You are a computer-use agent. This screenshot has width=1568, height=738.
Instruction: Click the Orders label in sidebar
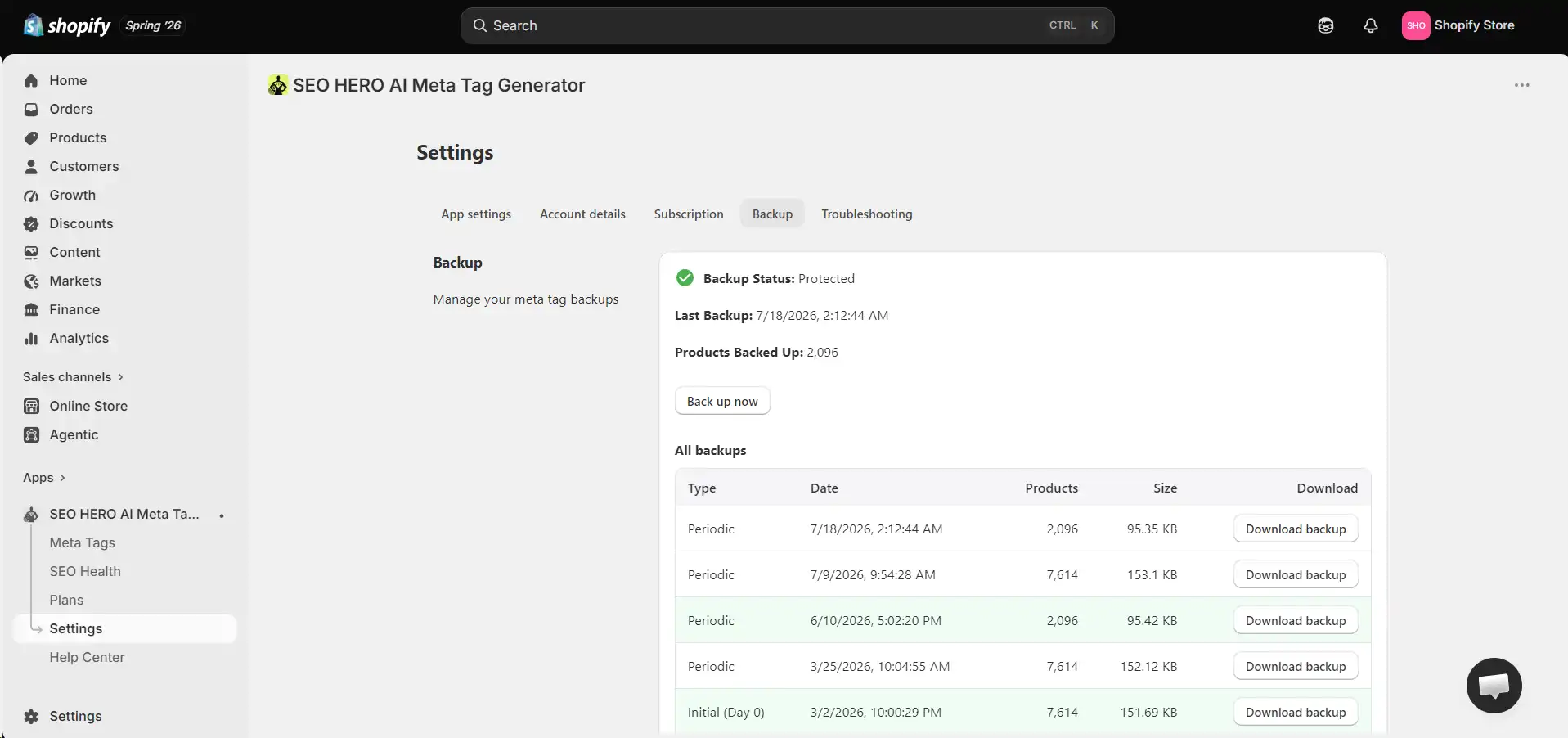[71, 109]
